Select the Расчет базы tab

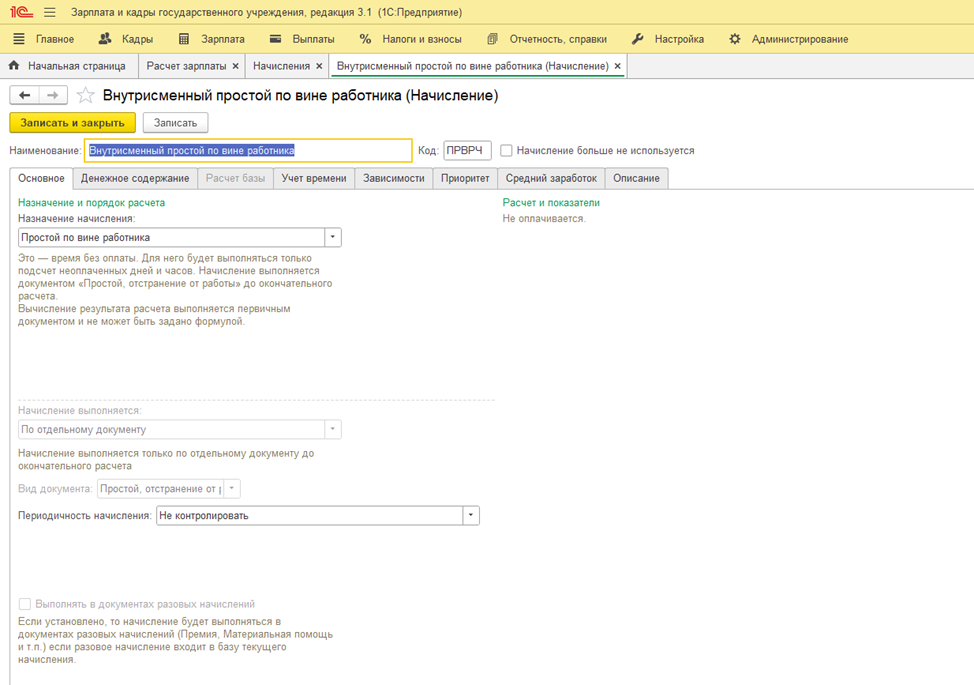click(x=235, y=178)
